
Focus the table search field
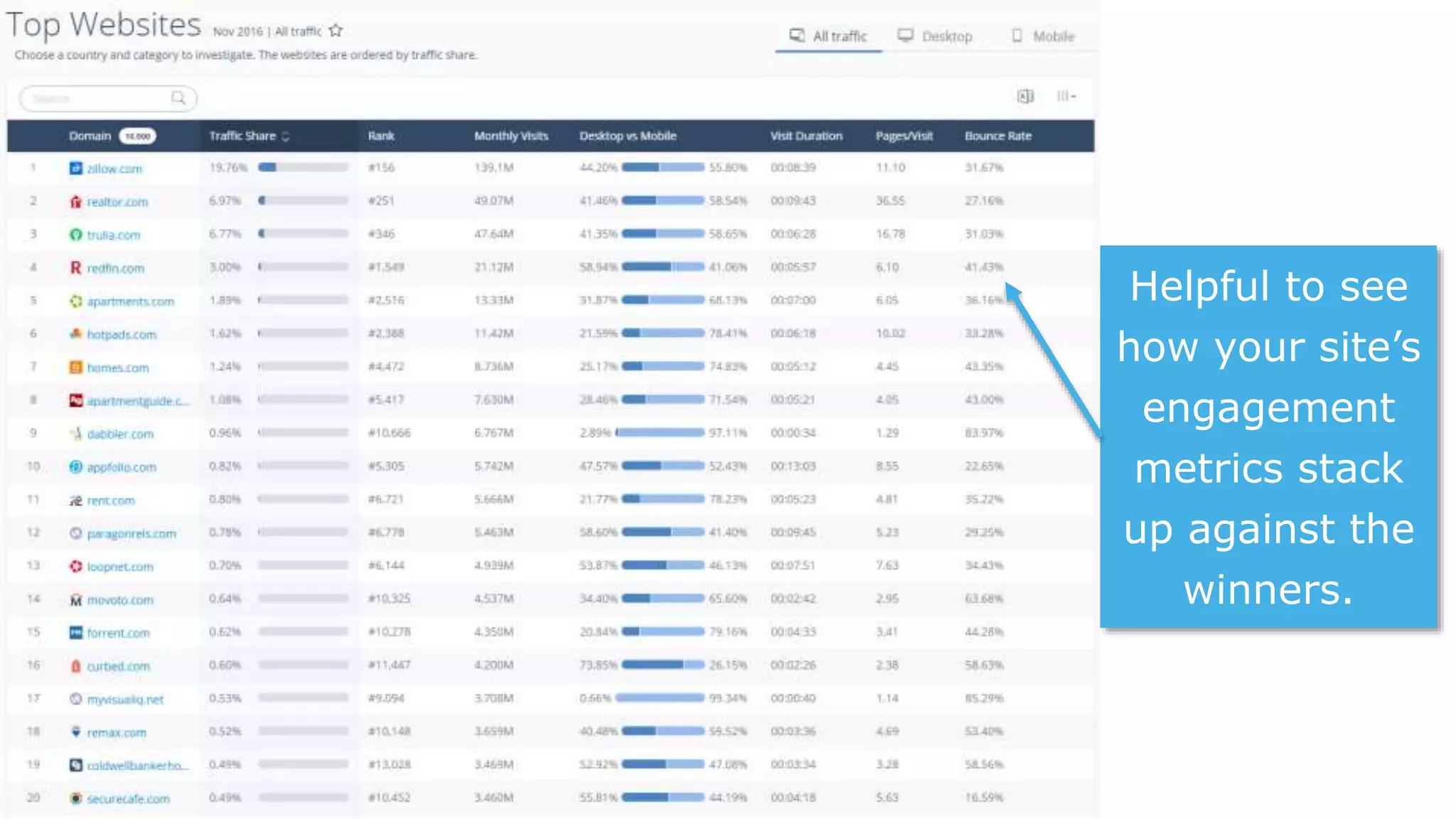pyautogui.click(x=108, y=98)
